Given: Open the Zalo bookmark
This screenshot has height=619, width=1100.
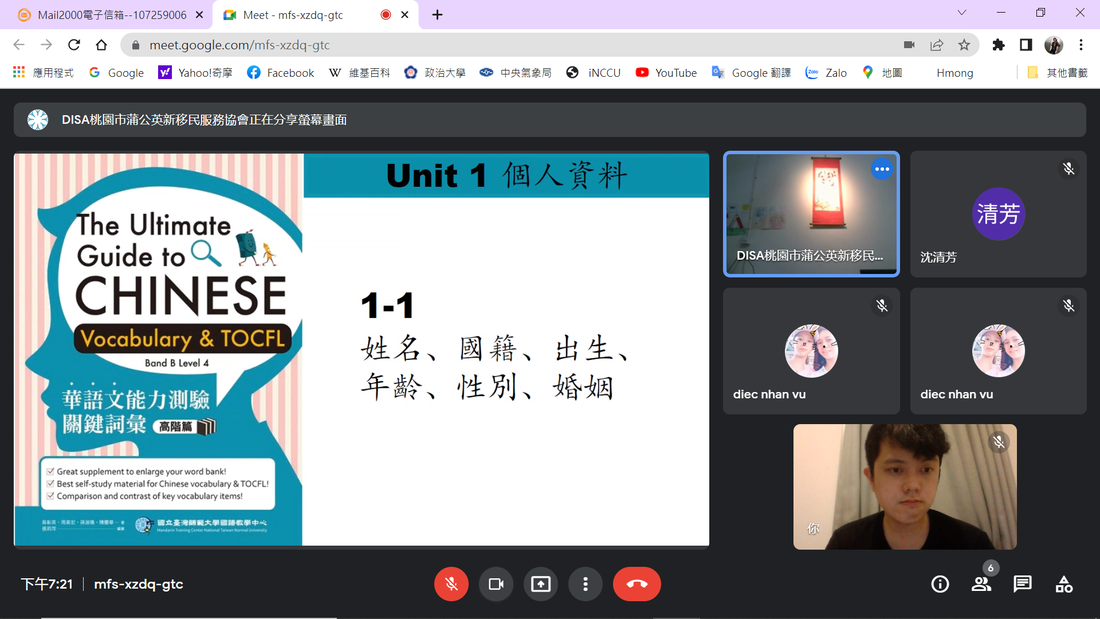Looking at the screenshot, I should (826, 72).
